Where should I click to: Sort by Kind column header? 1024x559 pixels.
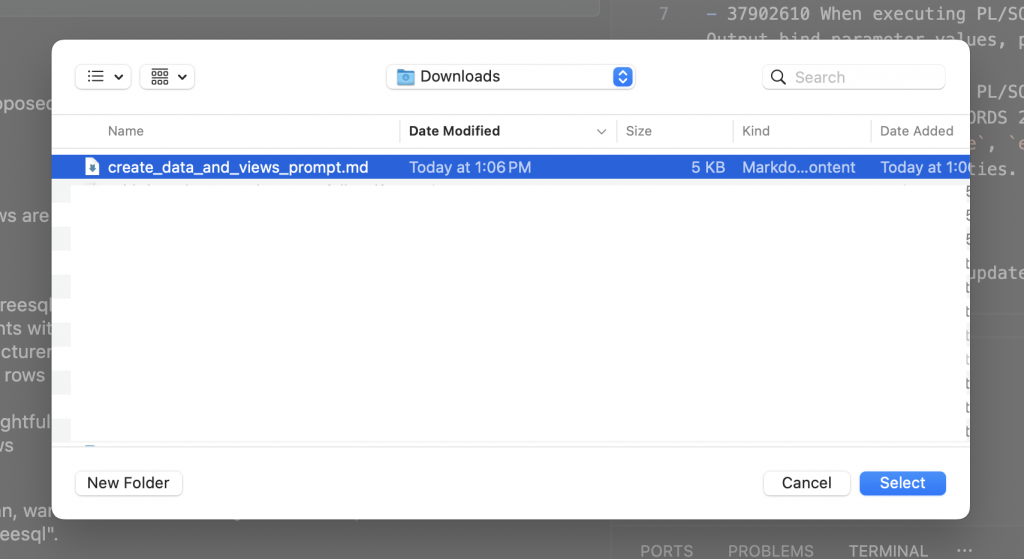coord(756,131)
